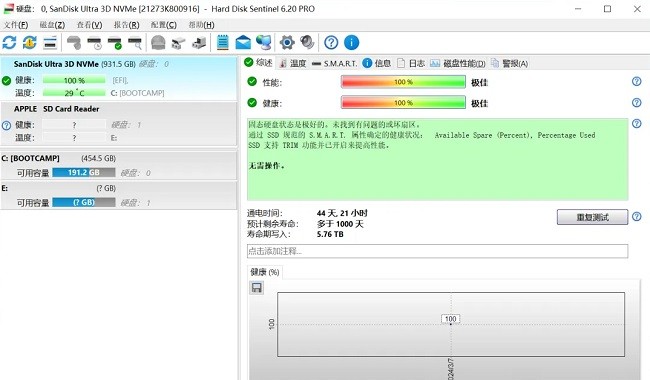This screenshot has height=380, width=650.
Task: Open the 磁盘(Z) menu
Action: point(52,25)
